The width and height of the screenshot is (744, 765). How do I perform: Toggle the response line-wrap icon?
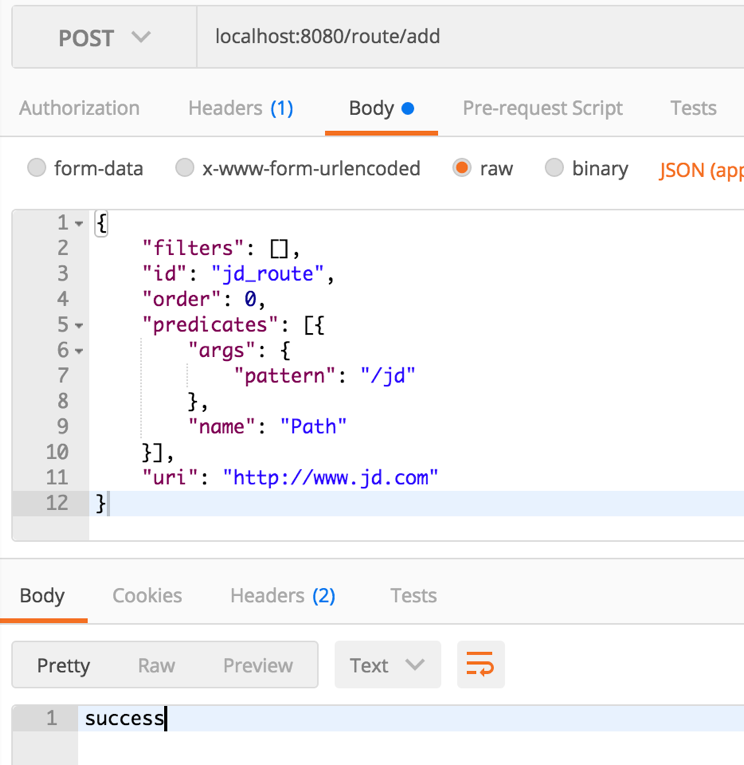pos(480,665)
